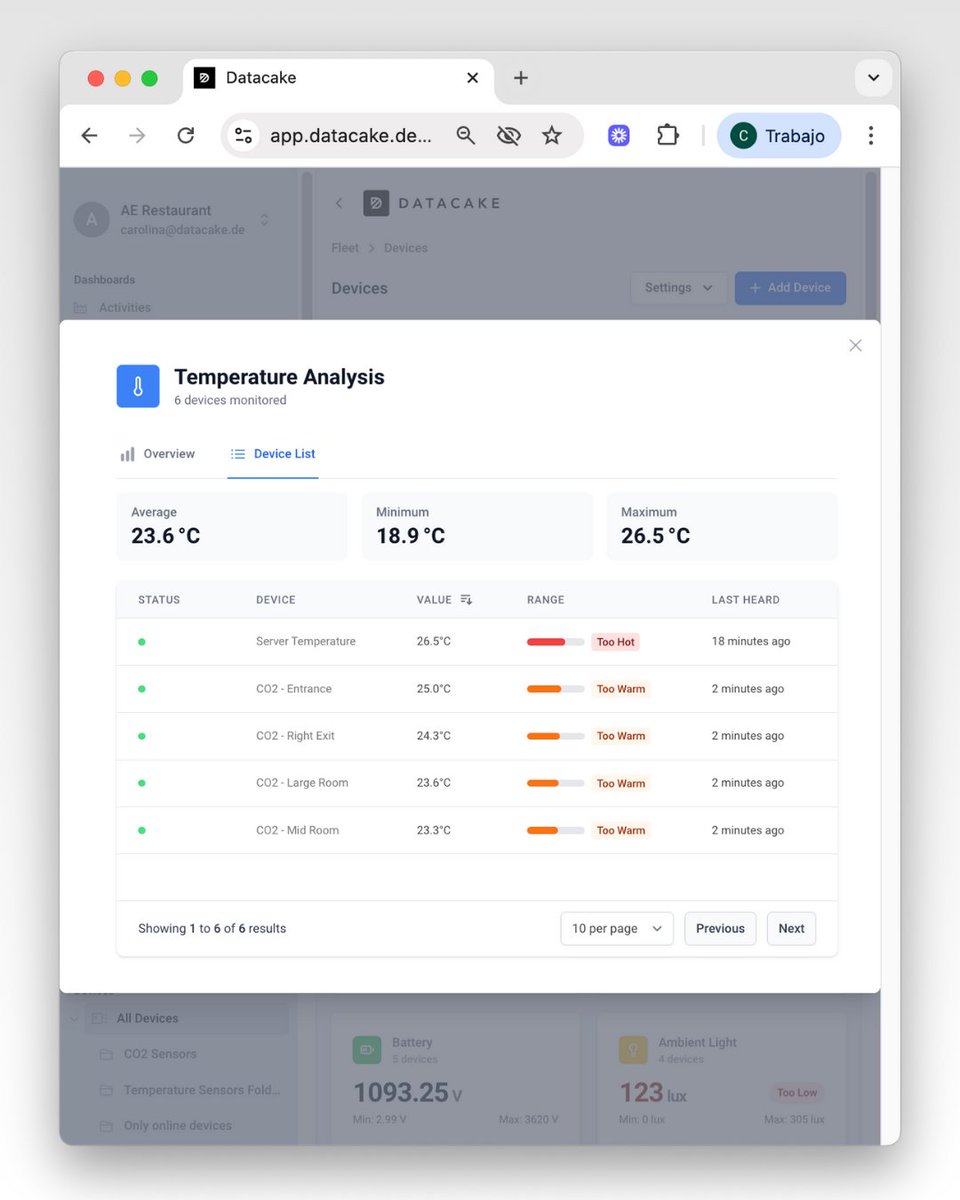
Task: Open a new browser tab
Action: (520, 78)
